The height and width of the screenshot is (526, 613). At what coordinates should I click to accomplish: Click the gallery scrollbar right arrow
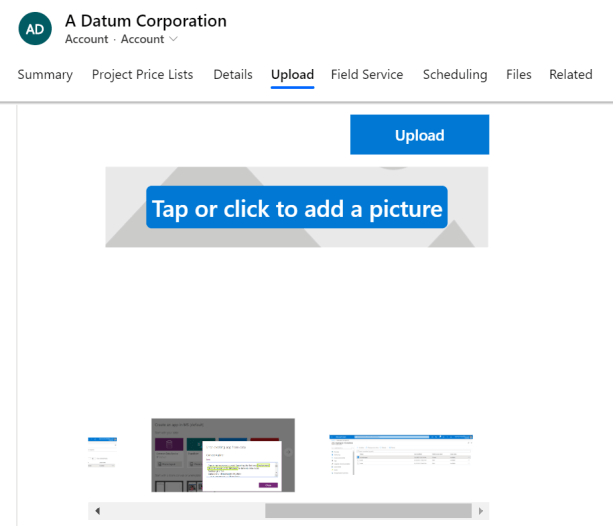480,511
